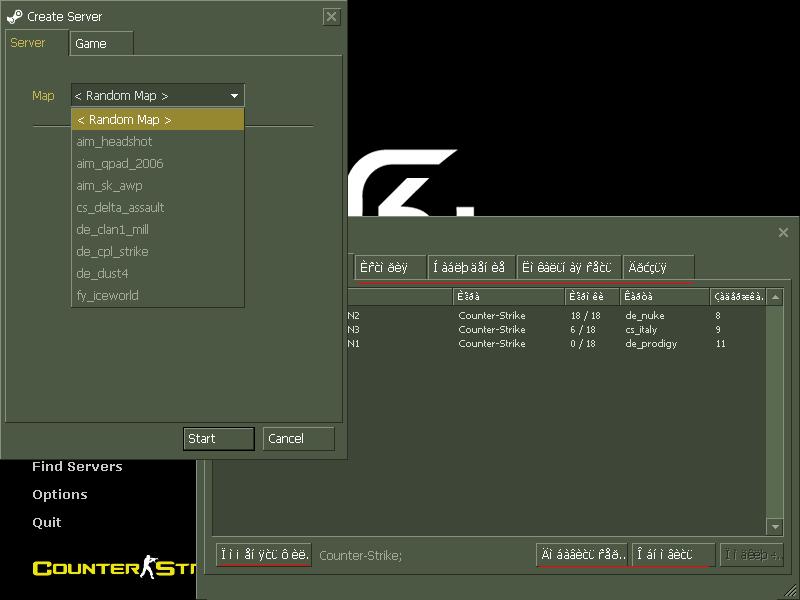Select the N3 server row name
Viewport: 800px width, 600px height.
click(354, 330)
